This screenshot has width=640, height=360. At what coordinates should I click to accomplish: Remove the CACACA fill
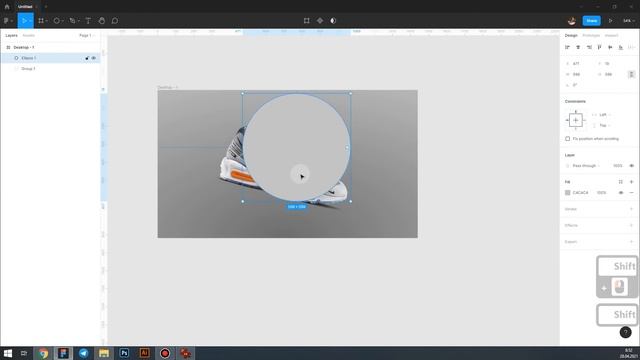[x=631, y=193]
